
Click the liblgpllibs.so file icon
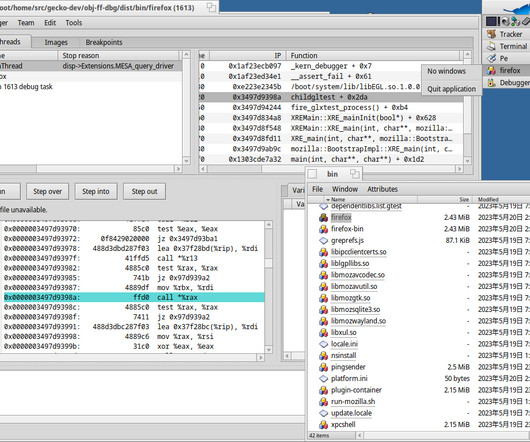[x=323, y=263]
